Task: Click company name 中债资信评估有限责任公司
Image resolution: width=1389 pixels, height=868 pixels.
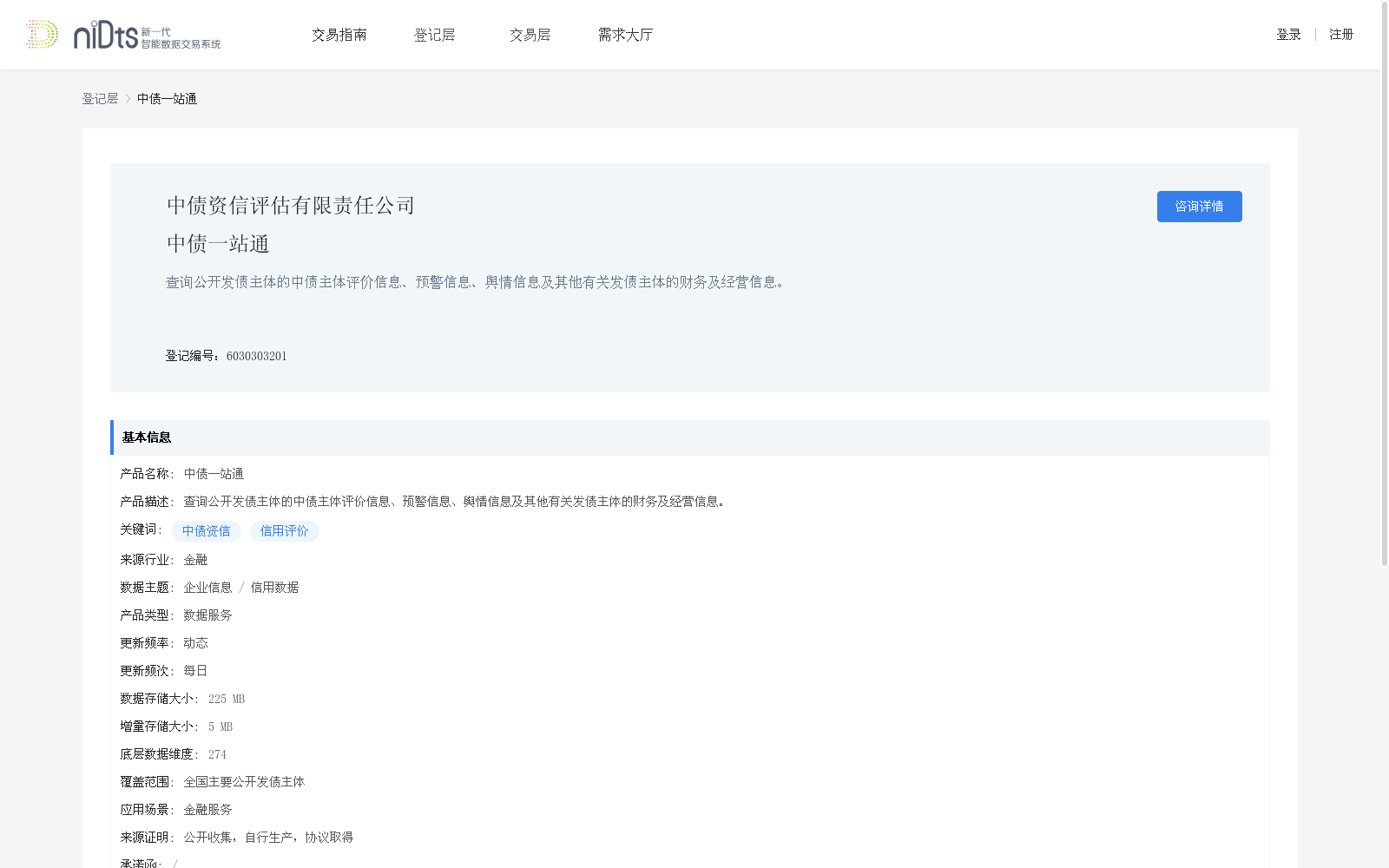Action: click(x=291, y=206)
